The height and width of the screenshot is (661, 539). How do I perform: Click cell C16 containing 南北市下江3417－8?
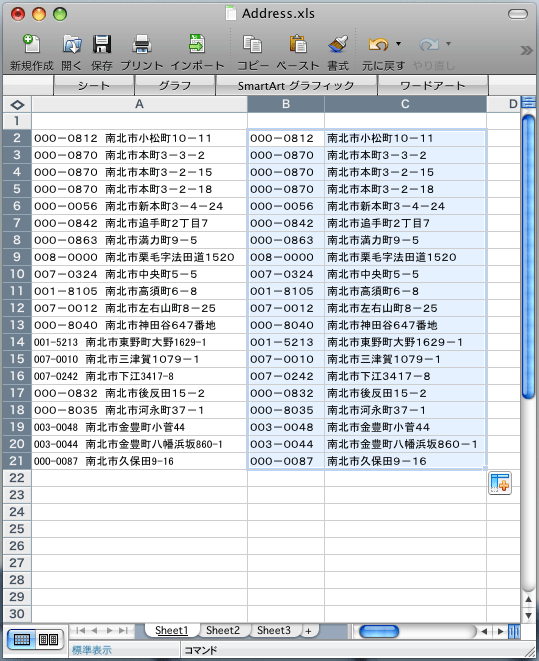pyautogui.click(x=405, y=376)
